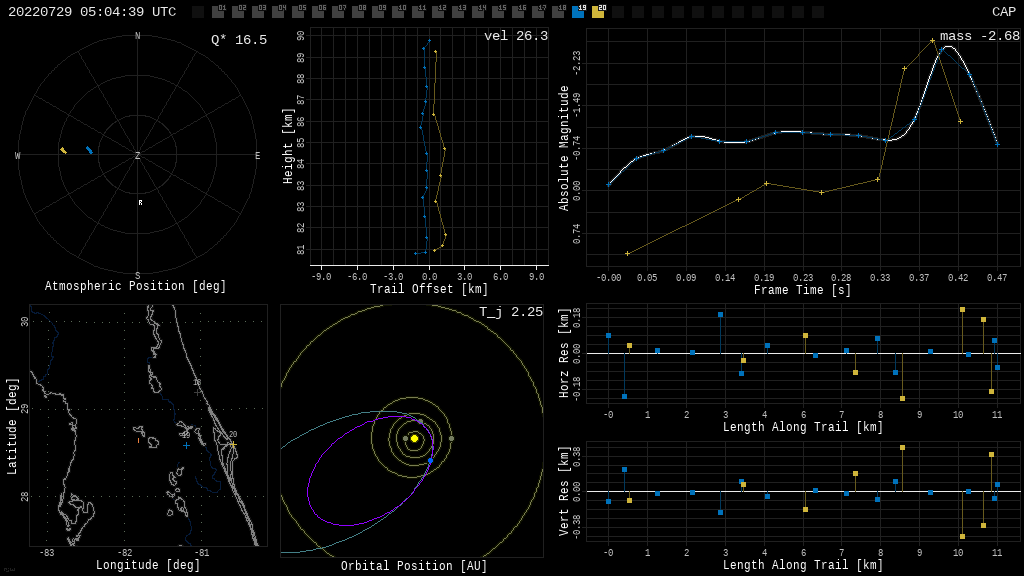Click the Frame Time [s] axis label
Image resolution: width=1024 pixels, height=576 pixels.
pos(803,290)
